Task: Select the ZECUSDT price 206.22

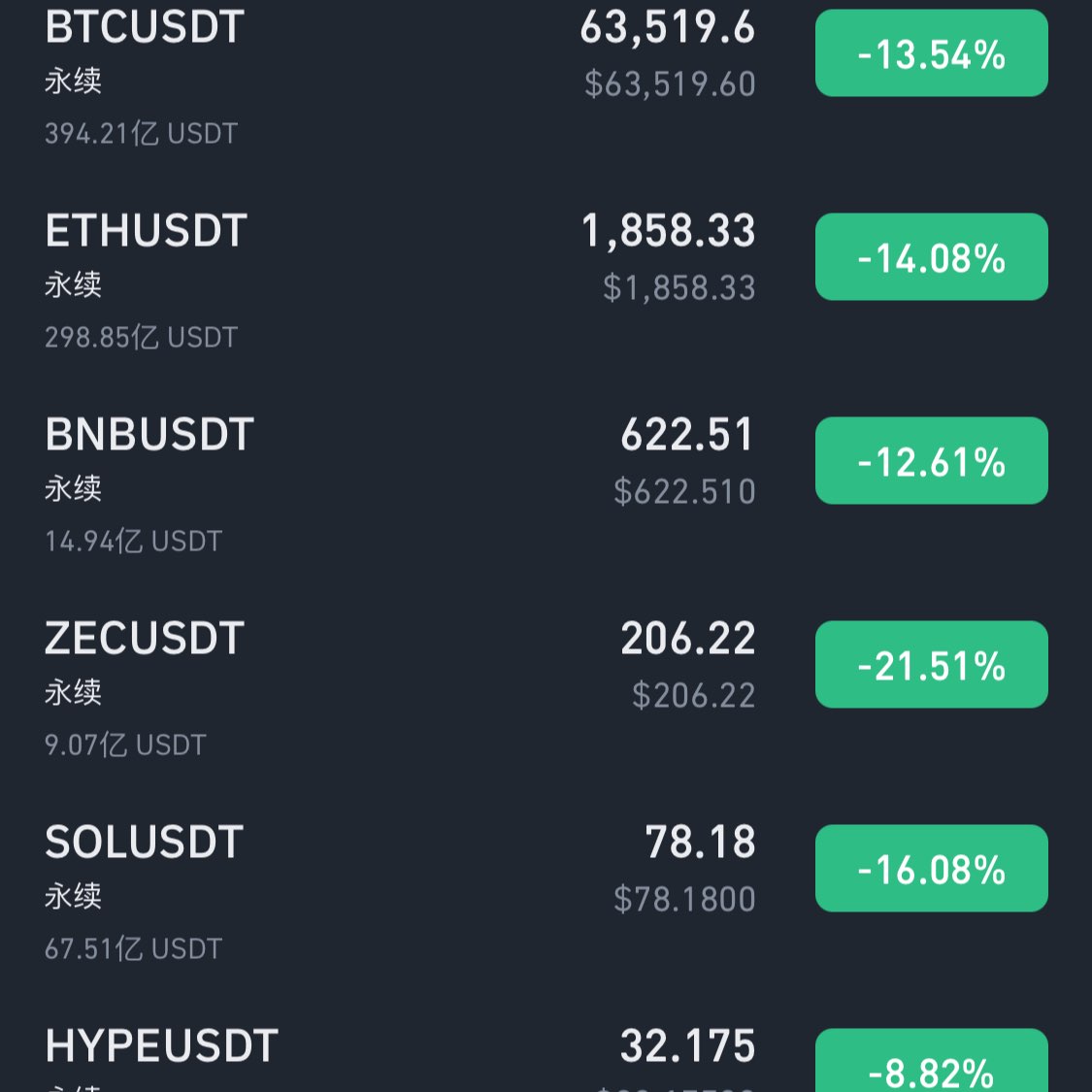Action: tap(687, 638)
